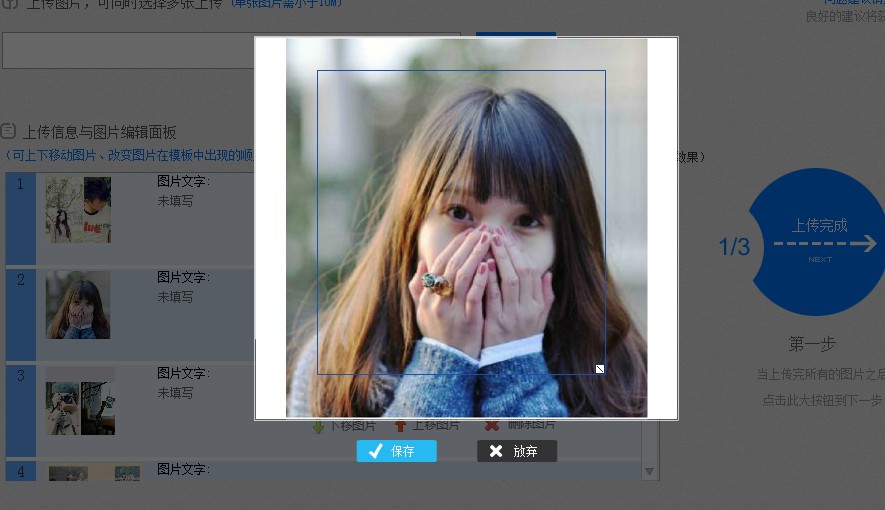Click 未填写 text under row 1

(x=175, y=201)
